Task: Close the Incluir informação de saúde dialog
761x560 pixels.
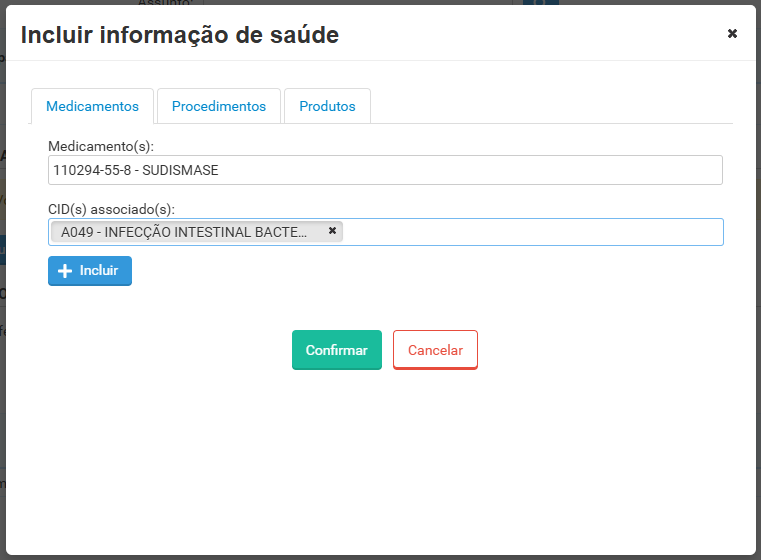Action: click(x=732, y=34)
